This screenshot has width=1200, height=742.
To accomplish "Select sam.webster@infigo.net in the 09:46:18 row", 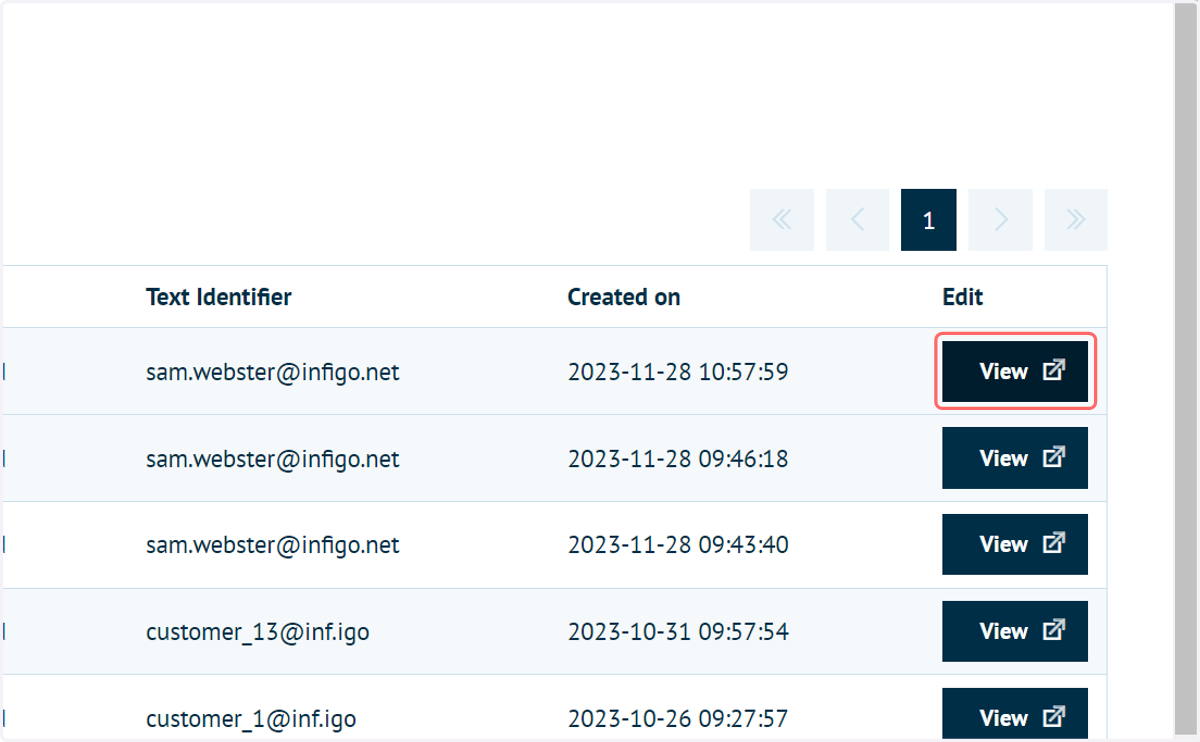I will click(x=273, y=459).
